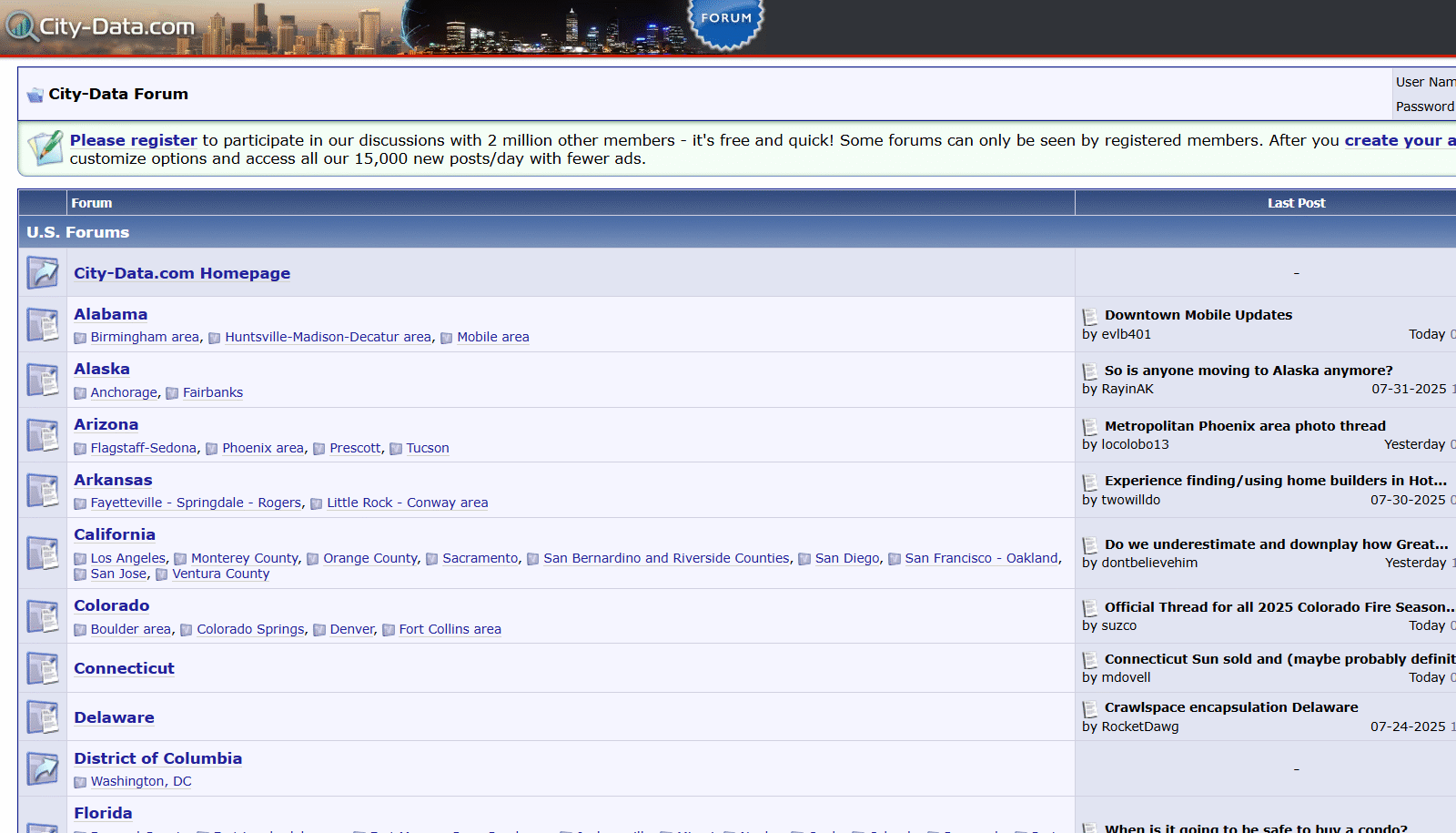Screen dimensions: 1456x833
Task: Open the Arkansas forum
Action: pos(113,480)
